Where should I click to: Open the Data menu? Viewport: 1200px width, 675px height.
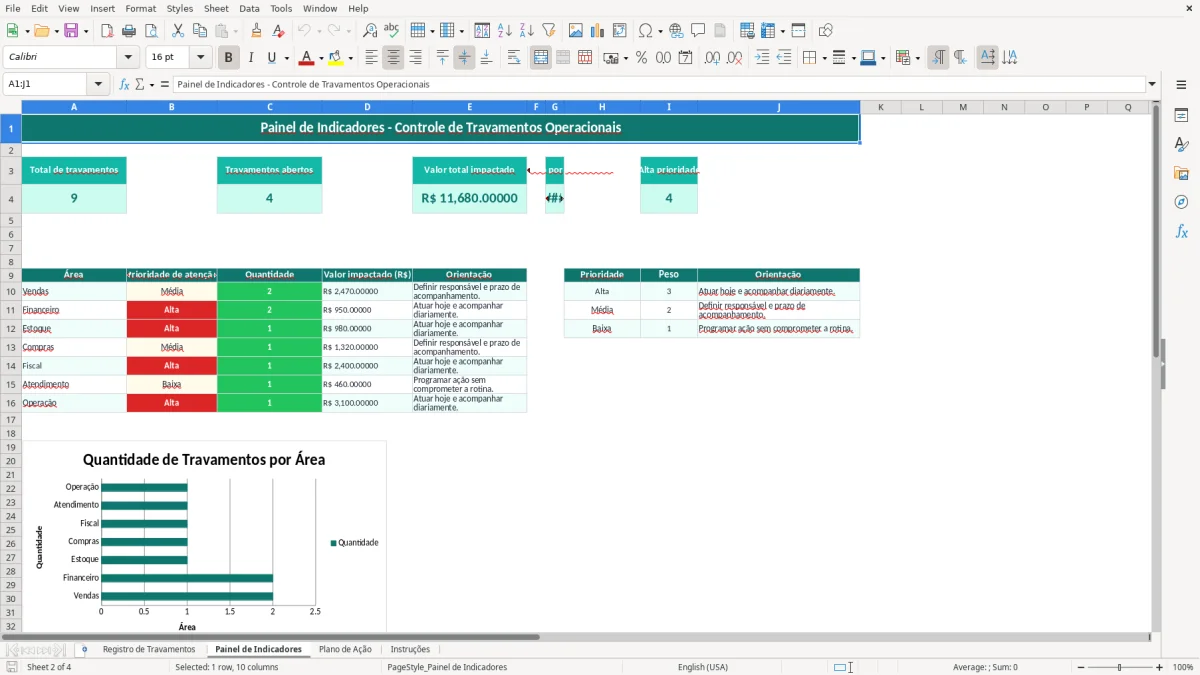point(249,8)
